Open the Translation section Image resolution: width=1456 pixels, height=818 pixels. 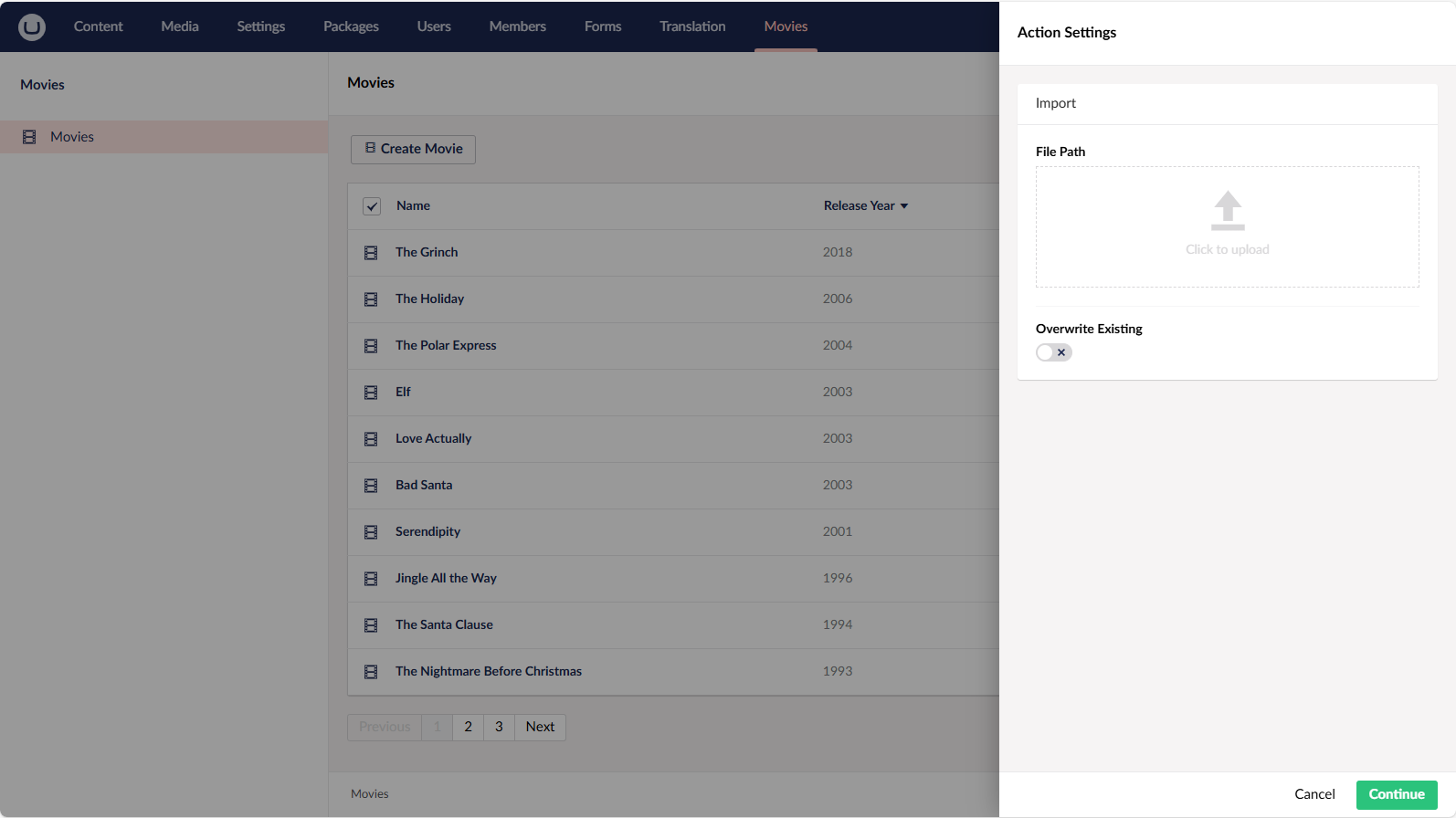692,26
